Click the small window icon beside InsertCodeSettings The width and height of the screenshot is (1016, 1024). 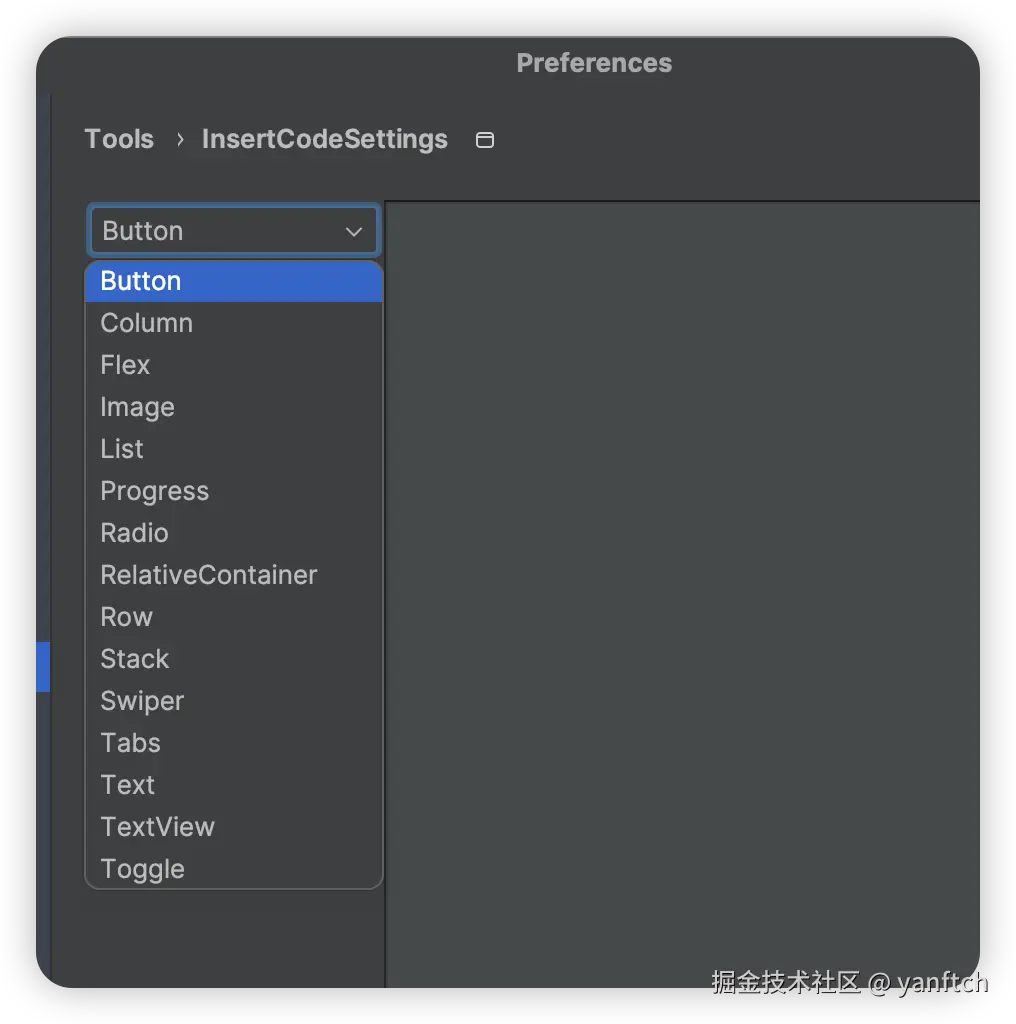[485, 140]
